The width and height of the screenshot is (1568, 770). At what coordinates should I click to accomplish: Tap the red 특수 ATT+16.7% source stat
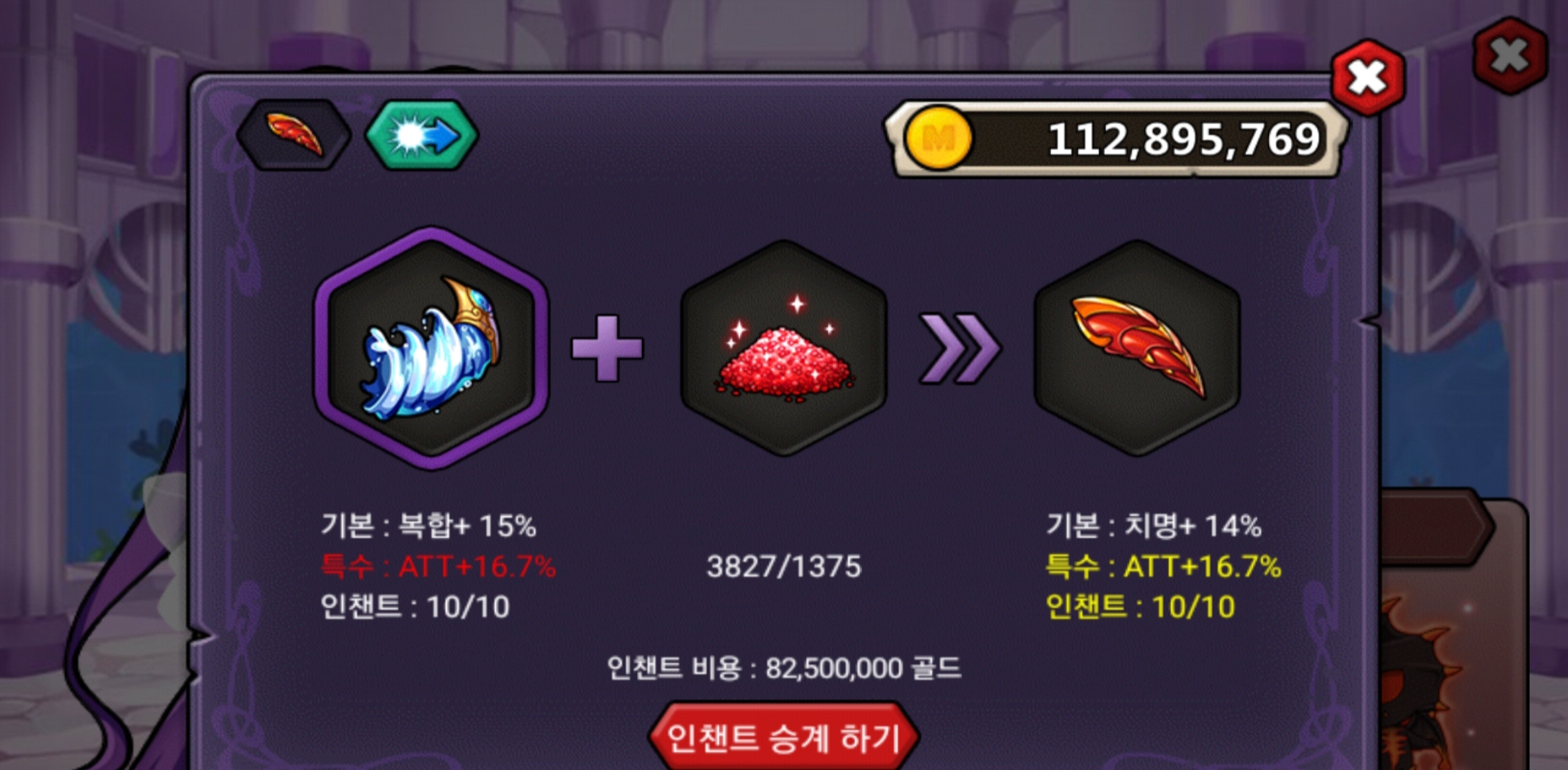tap(439, 566)
